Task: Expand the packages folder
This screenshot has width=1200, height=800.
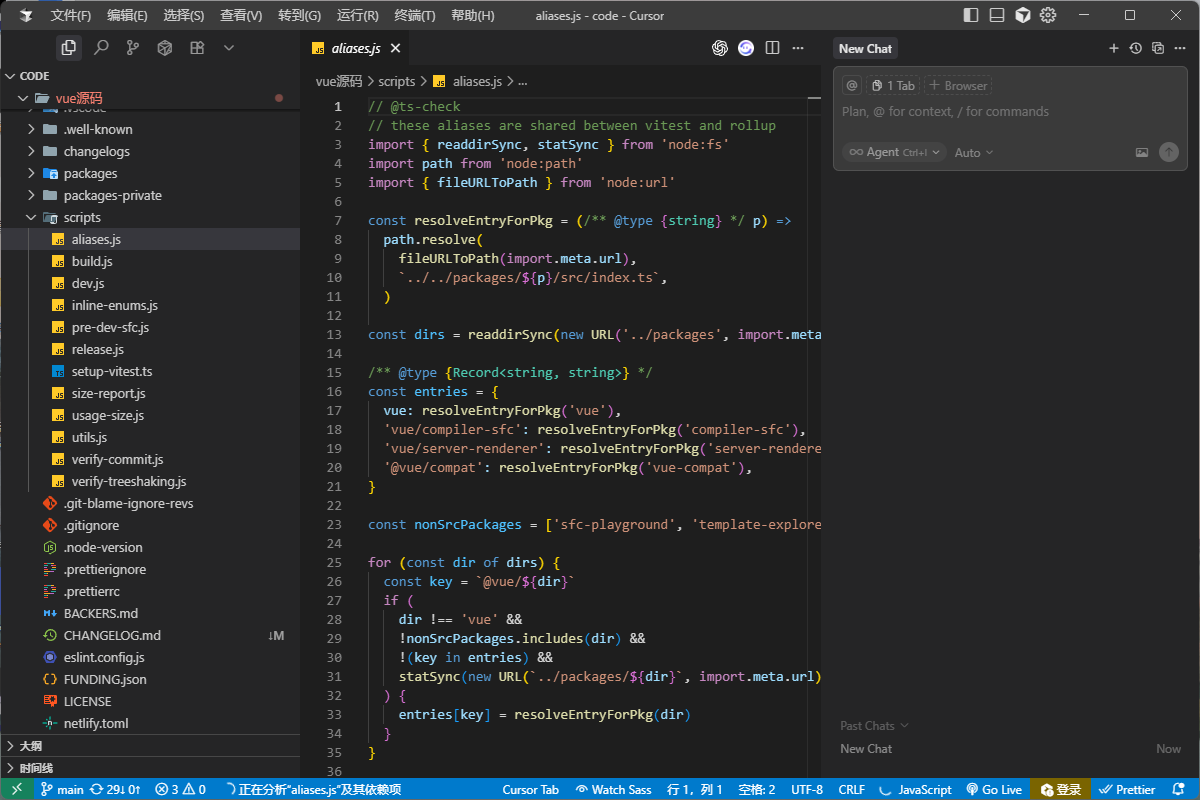Action: 90,173
